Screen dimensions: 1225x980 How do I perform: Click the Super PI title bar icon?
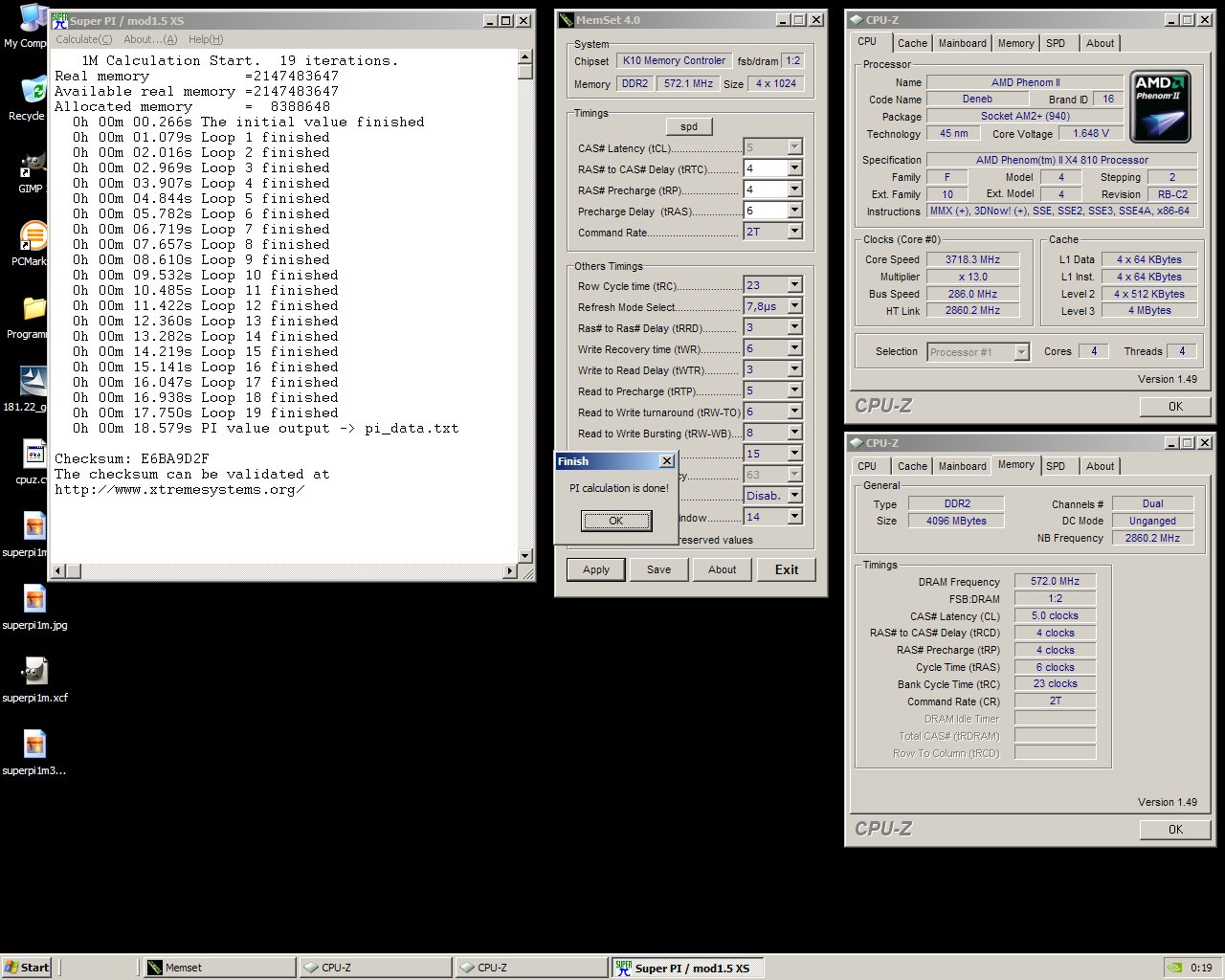click(60, 20)
